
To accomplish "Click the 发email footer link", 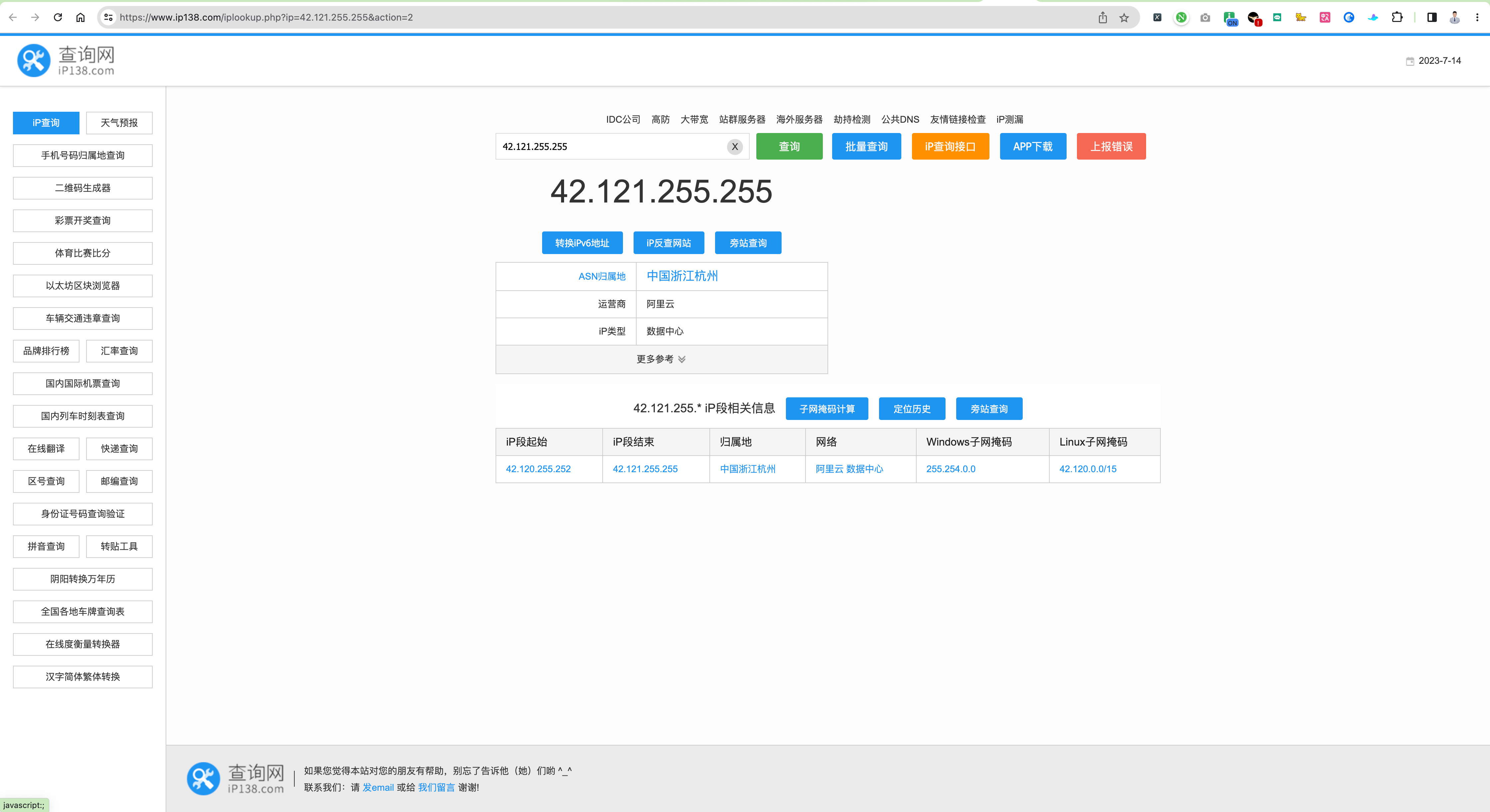I will (x=378, y=787).
